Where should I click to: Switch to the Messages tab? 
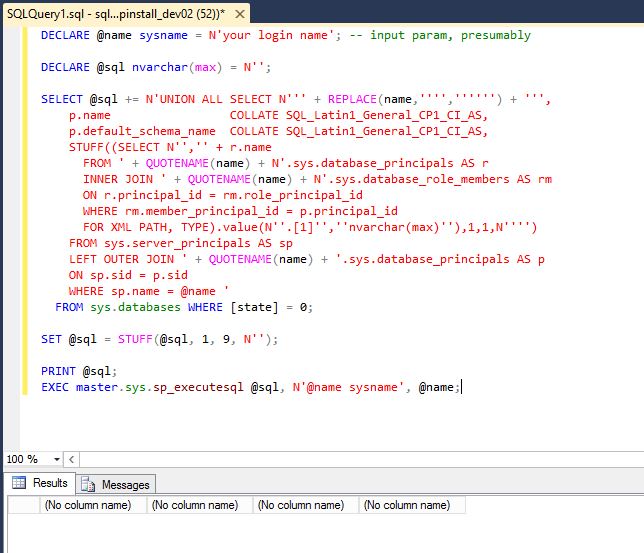[116, 485]
